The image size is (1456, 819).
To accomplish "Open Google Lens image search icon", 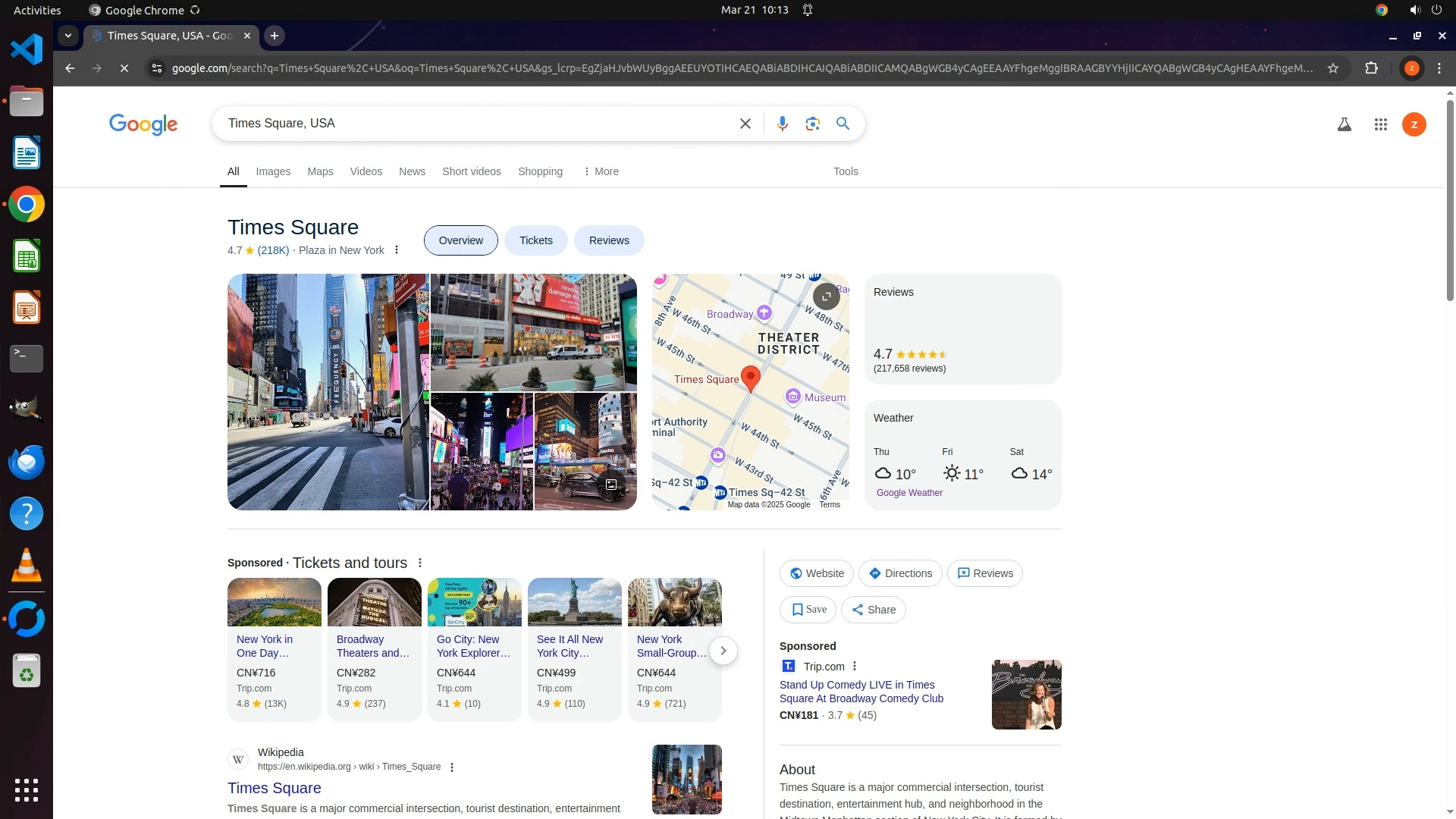I will pyautogui.click(x=812, y=124).
